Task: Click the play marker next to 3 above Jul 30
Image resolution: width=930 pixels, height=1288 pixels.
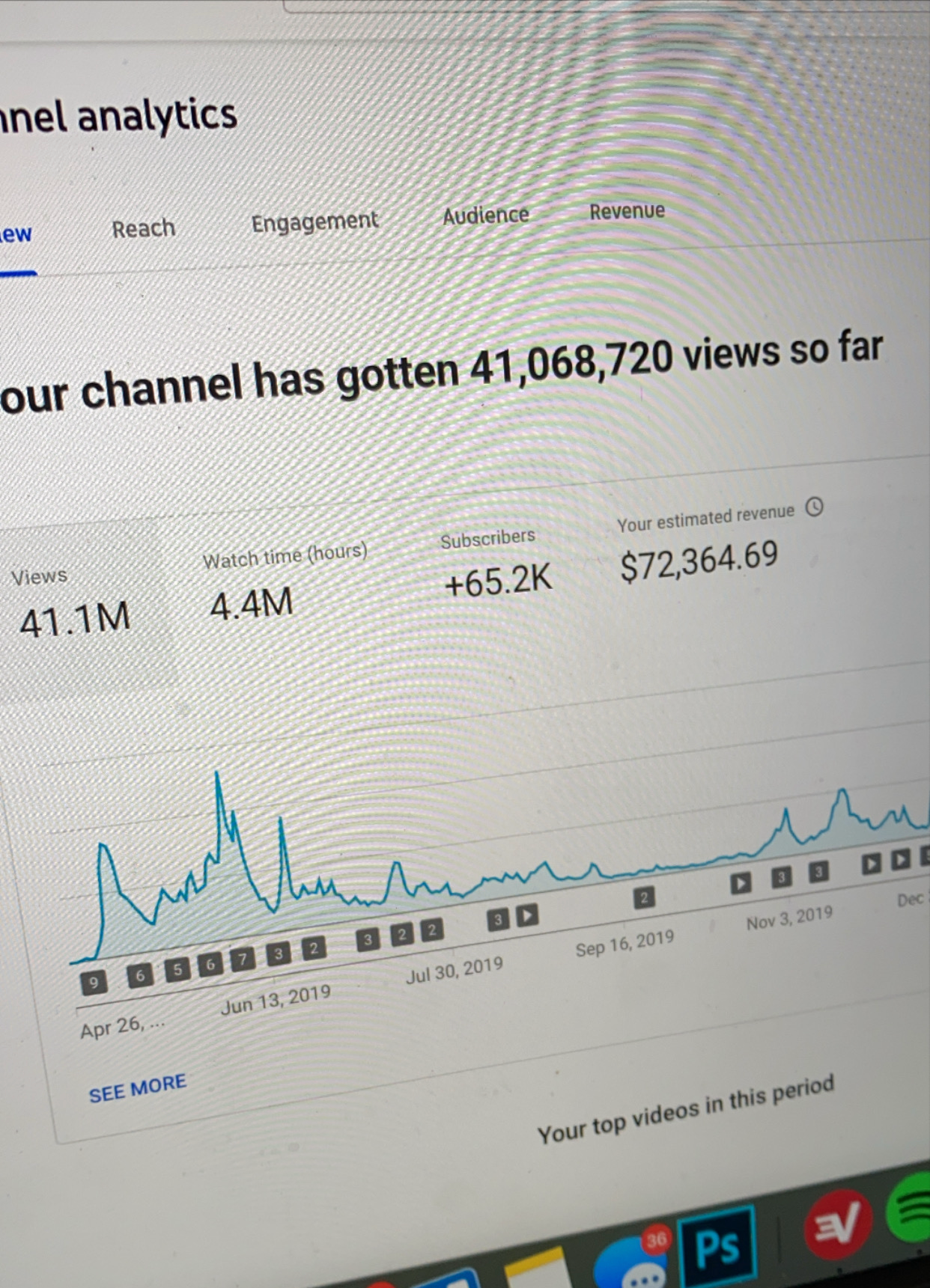Action: [x=527, y=915]
